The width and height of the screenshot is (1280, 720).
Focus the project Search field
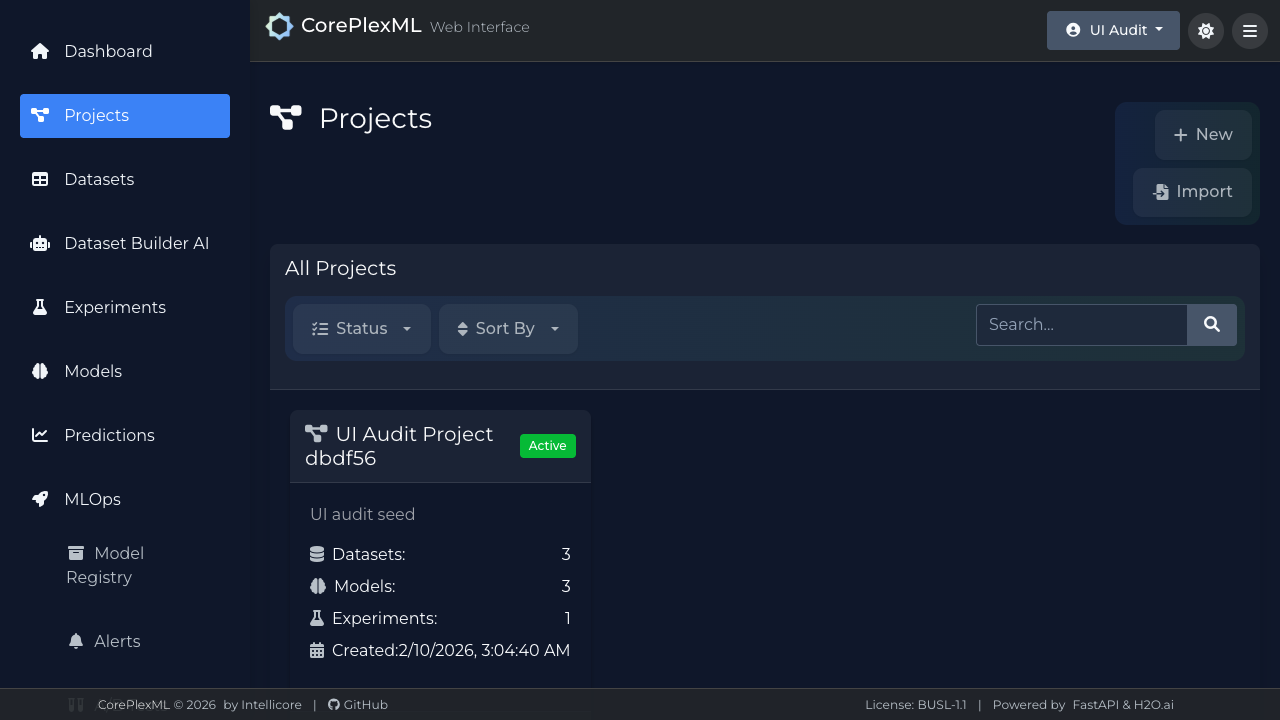pyautogui.click(x=1081, y=325)
